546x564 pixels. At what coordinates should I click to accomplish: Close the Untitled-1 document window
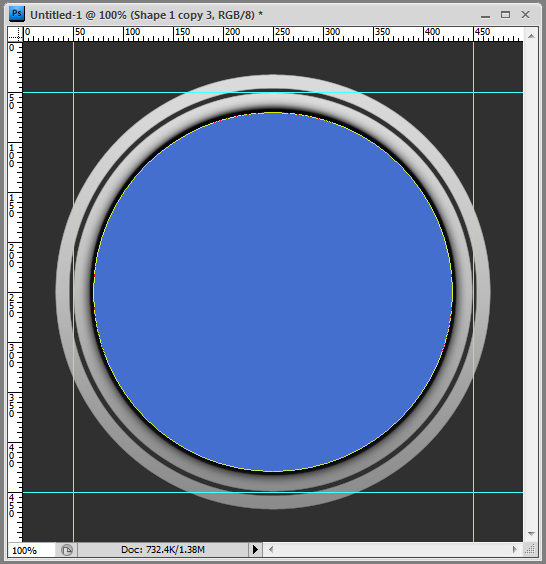click(525, 15)
